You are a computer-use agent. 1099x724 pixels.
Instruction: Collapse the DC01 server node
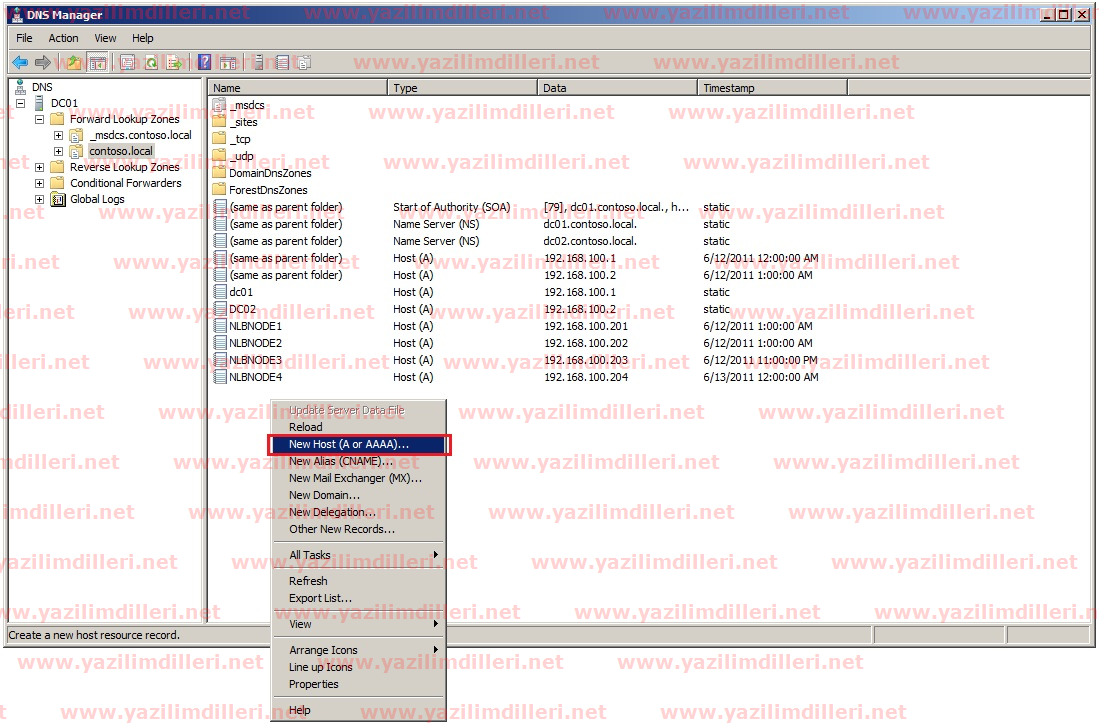[22, 103]
